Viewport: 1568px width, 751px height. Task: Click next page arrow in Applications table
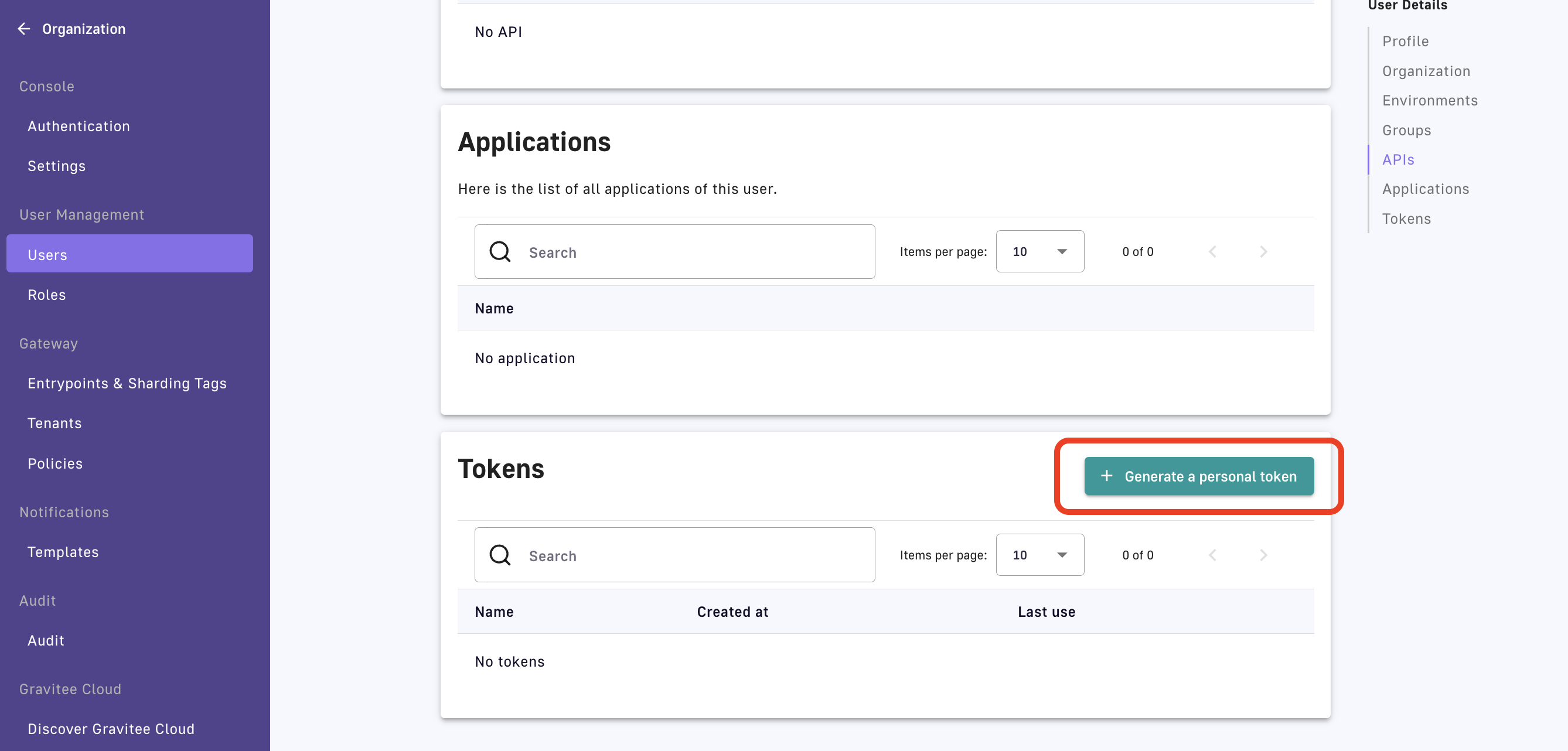point(1263,252)
